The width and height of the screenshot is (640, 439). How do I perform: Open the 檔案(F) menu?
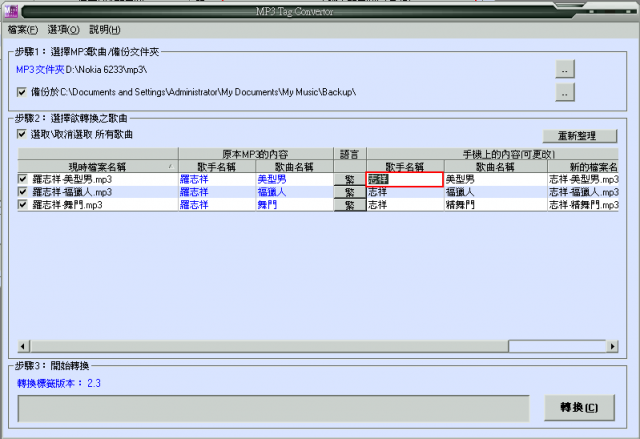(x=23, y=30)
